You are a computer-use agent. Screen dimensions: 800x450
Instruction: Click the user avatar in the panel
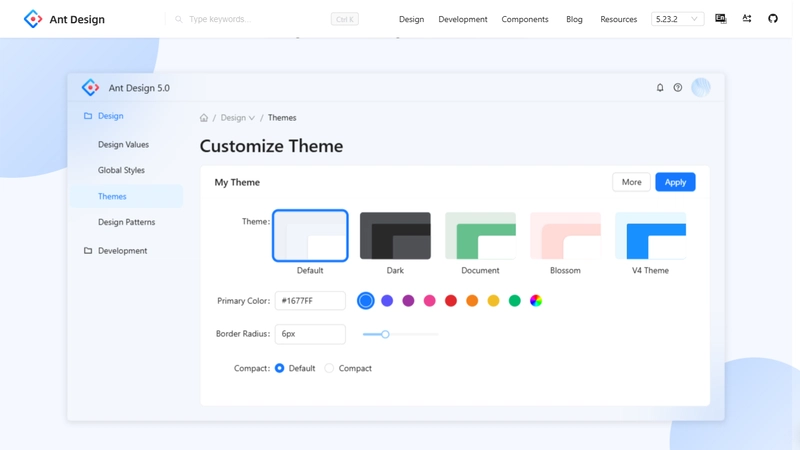pyautogui.click(x=701, y=88)
